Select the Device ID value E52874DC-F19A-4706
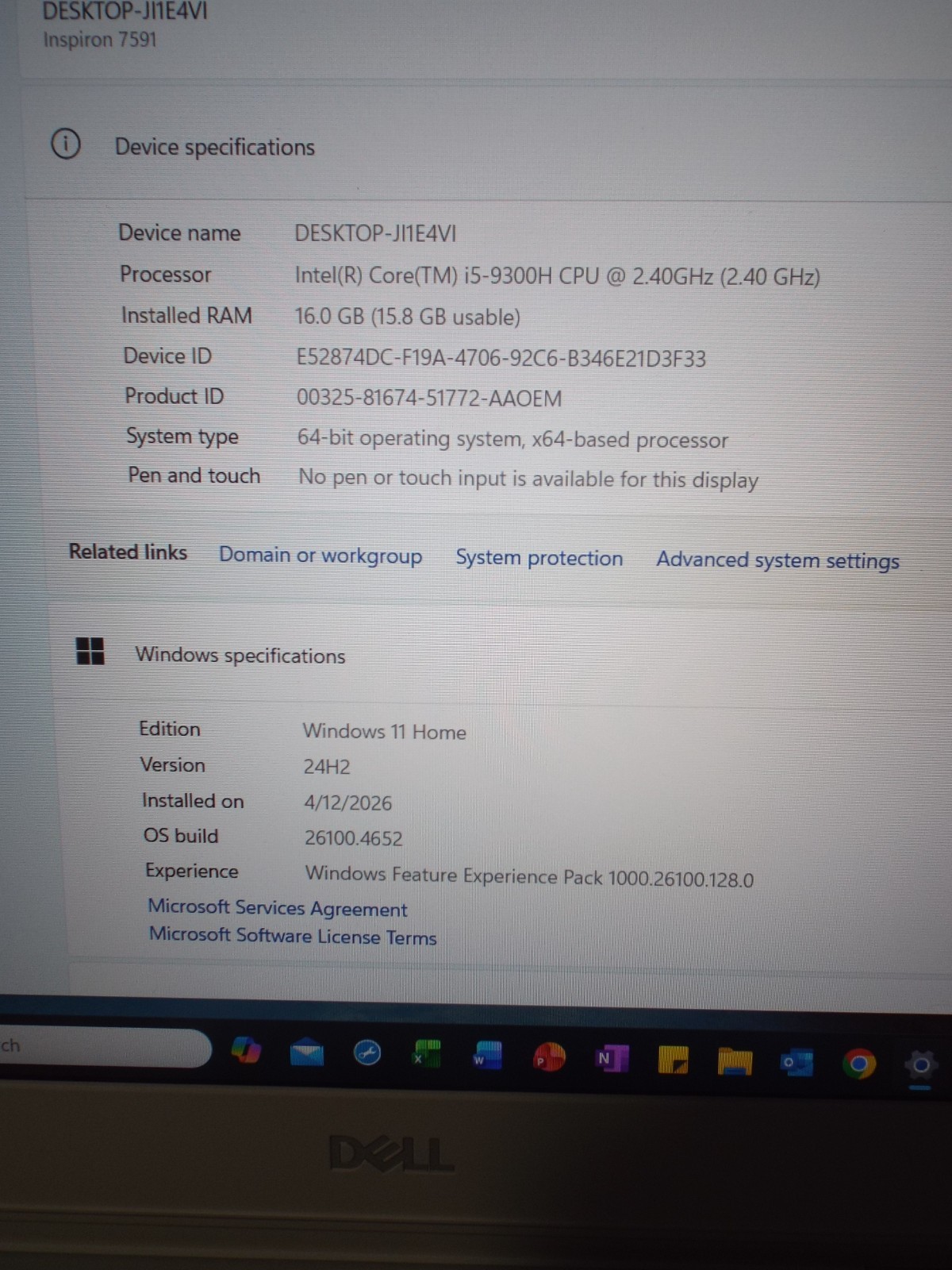The width and height of the screenshot is (952, 1270). tap(501, 358)
